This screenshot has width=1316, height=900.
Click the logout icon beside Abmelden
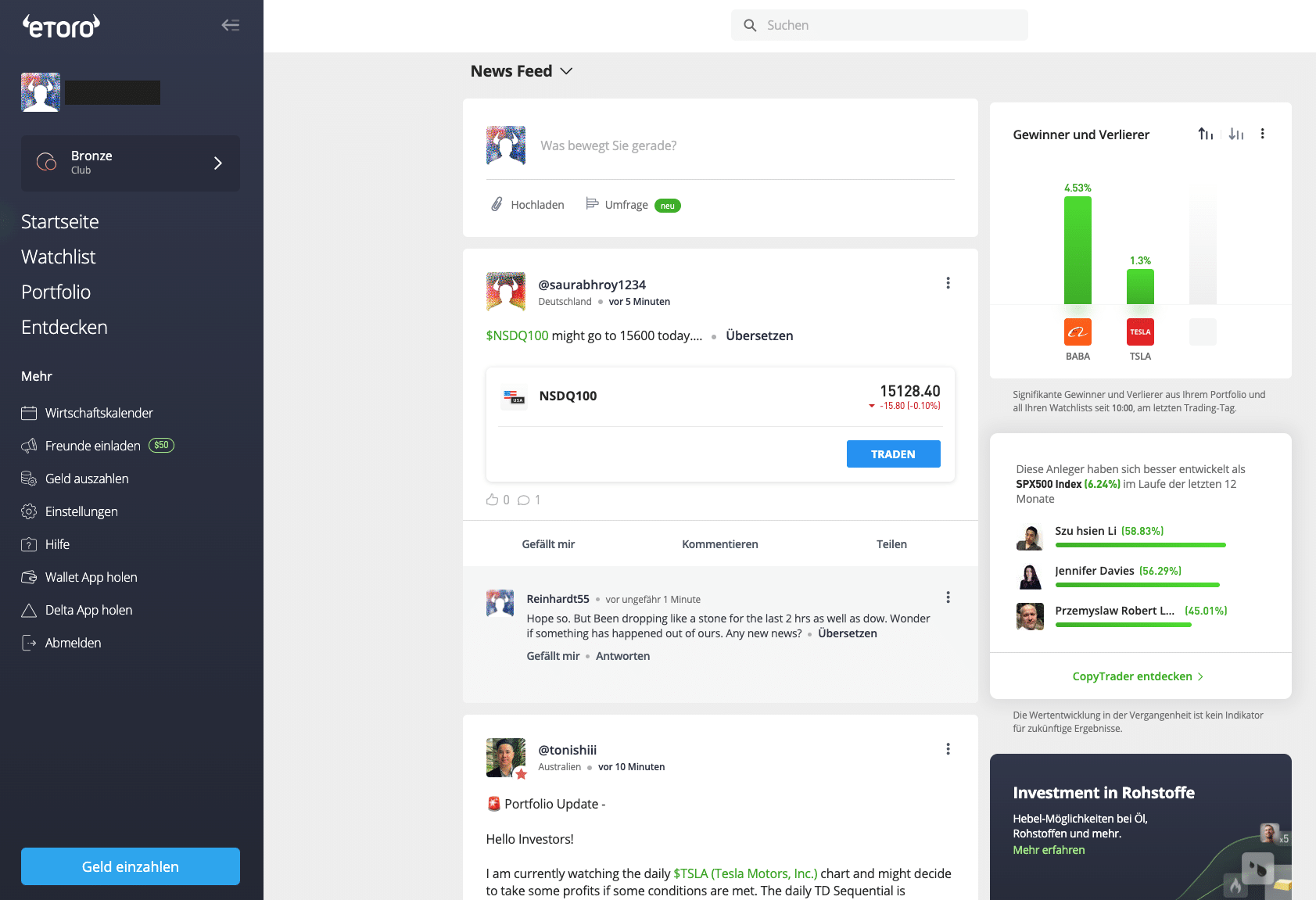pos(29,643)
